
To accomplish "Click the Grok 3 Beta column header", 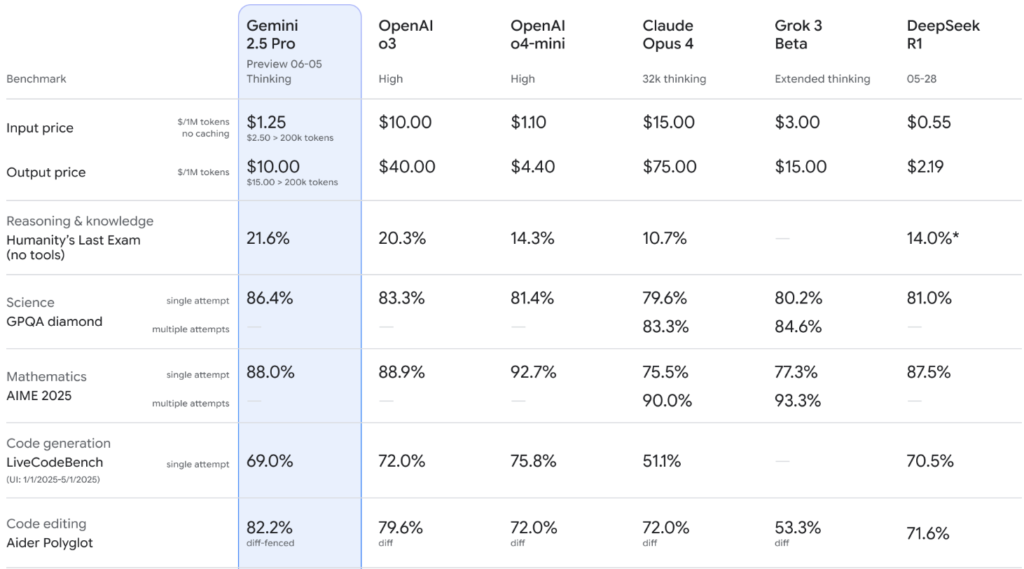I will pyautogui.click(x=798, y=35).
